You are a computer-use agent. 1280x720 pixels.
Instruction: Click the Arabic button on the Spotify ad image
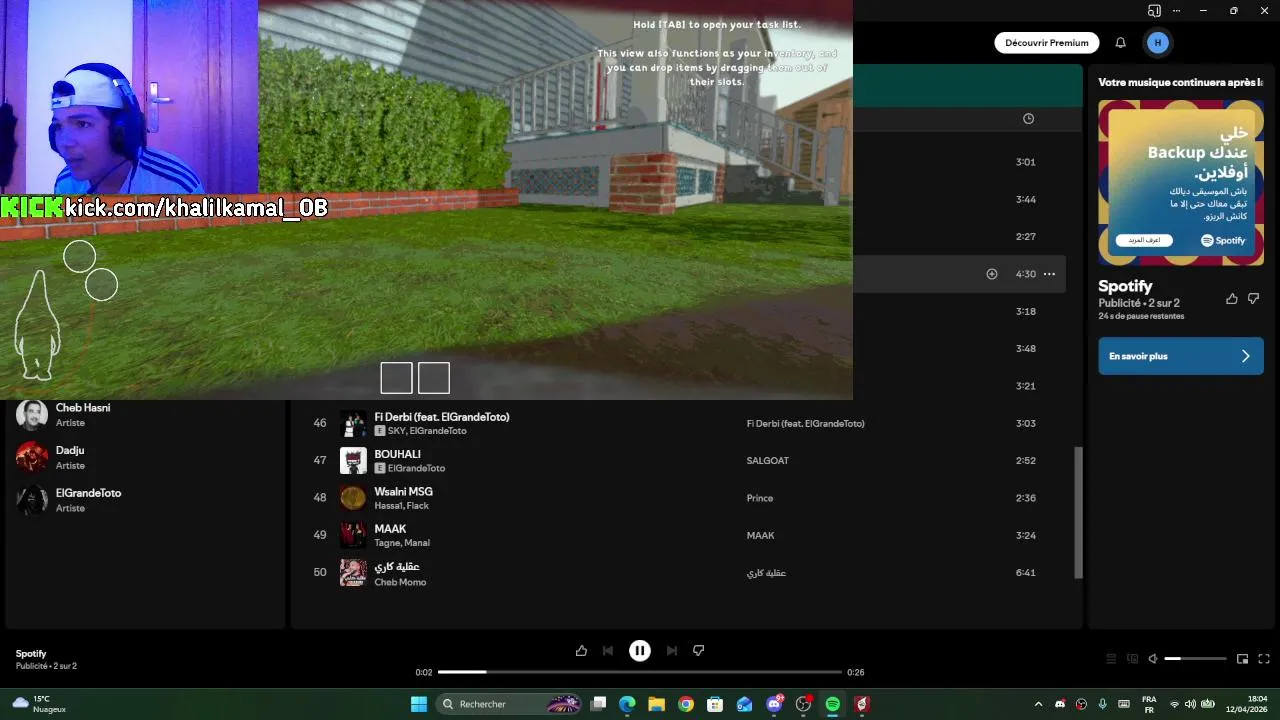pyautogui.click(x=1144, y=240)
